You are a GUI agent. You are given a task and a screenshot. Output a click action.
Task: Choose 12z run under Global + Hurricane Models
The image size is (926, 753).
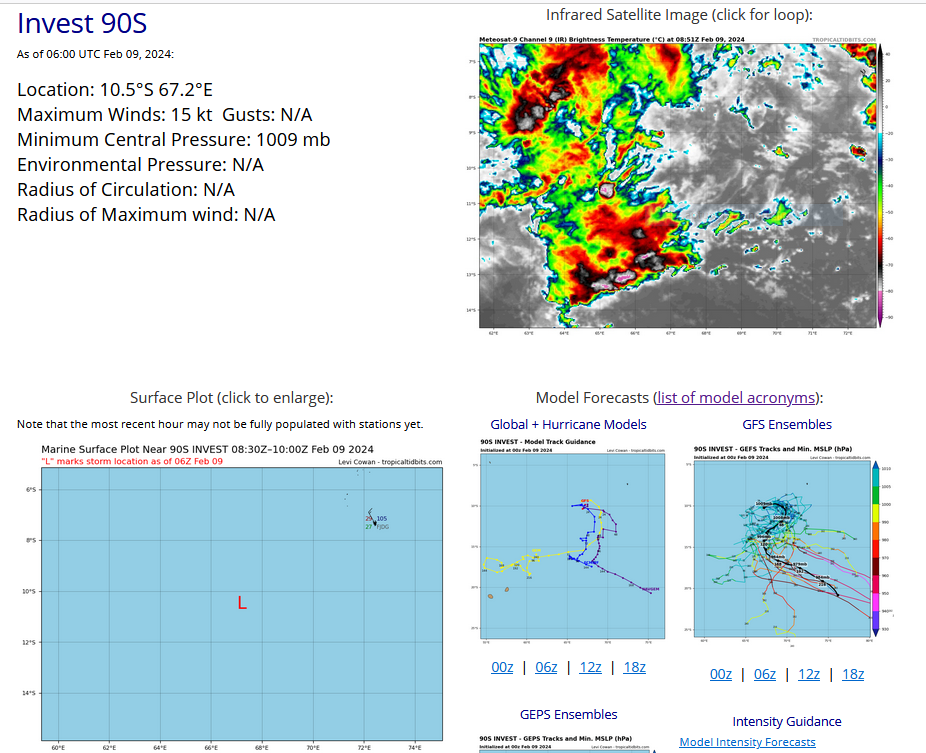pyautogui.click(x=590, y=667)
